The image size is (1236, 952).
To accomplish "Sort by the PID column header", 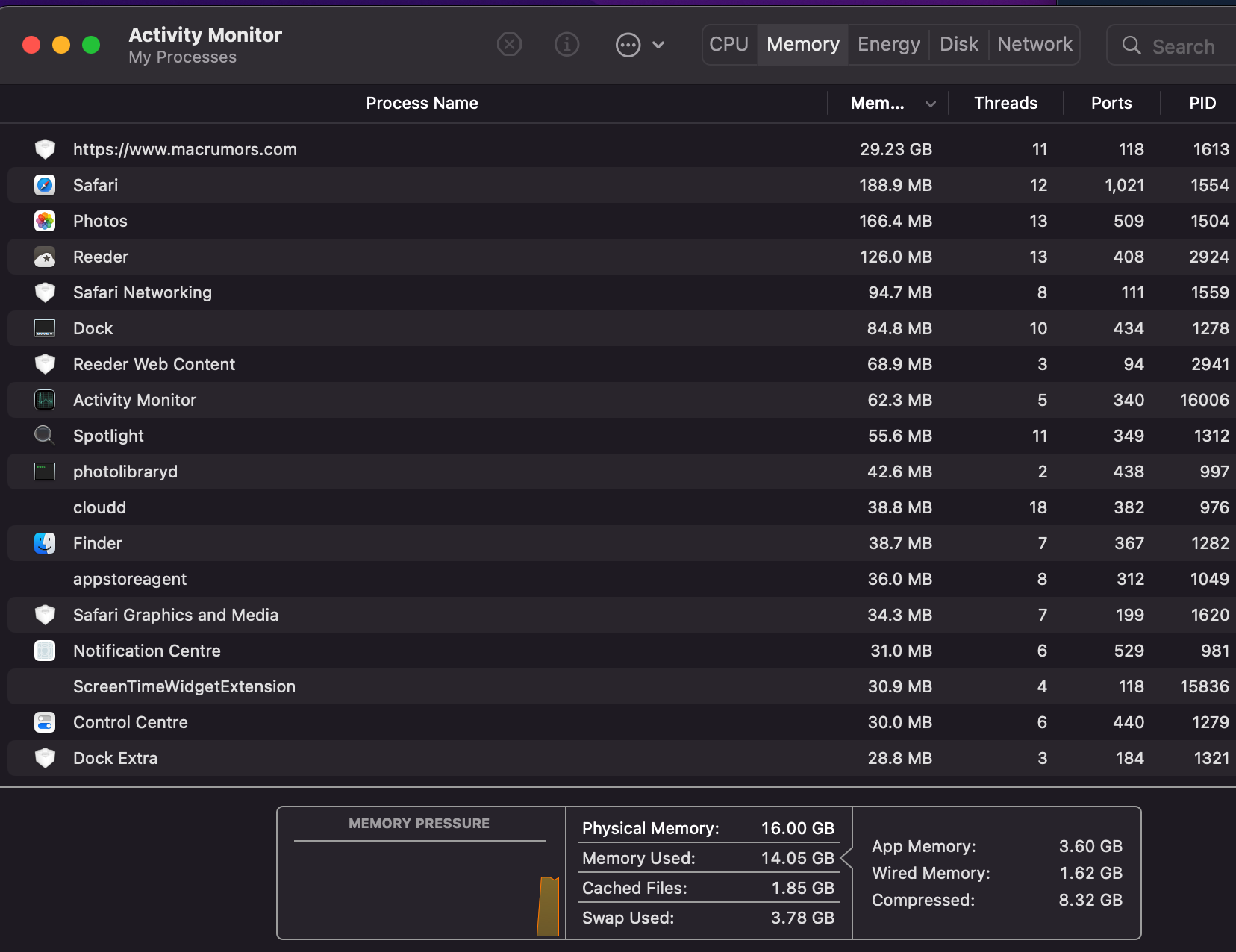I will click(x=1202, y=103).
